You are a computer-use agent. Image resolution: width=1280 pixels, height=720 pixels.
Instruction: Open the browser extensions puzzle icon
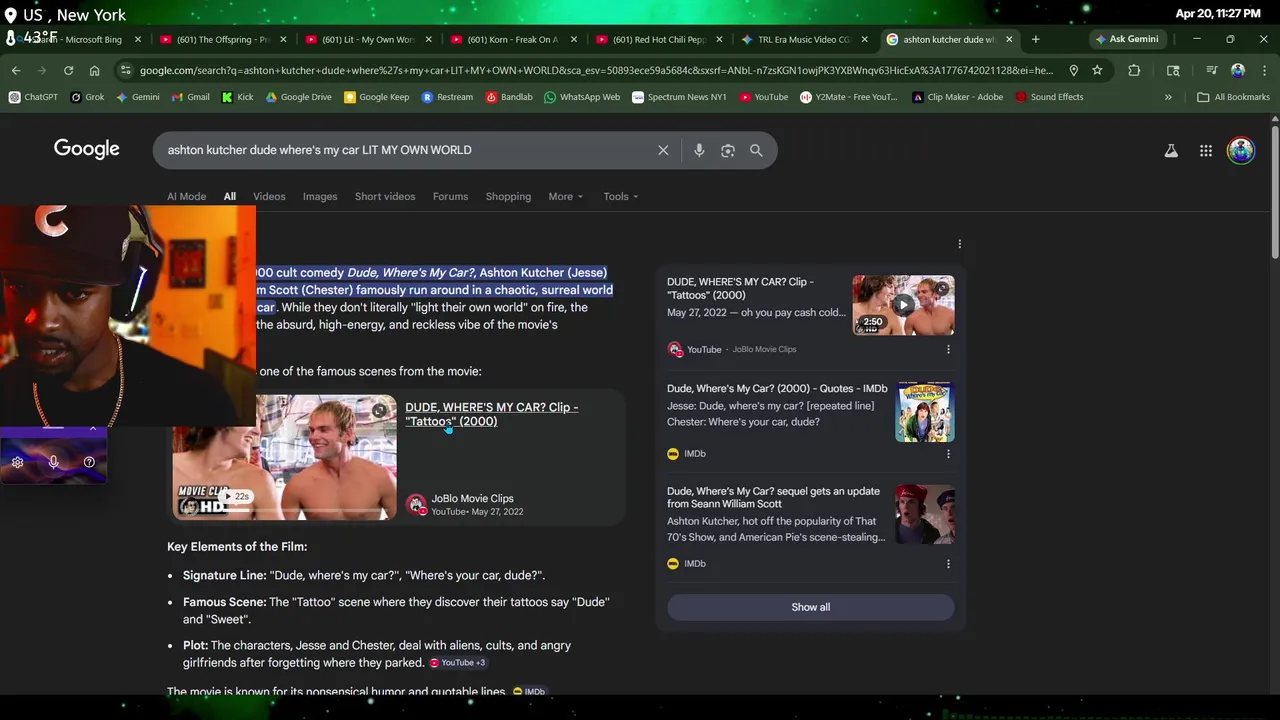pos(1134,70)
